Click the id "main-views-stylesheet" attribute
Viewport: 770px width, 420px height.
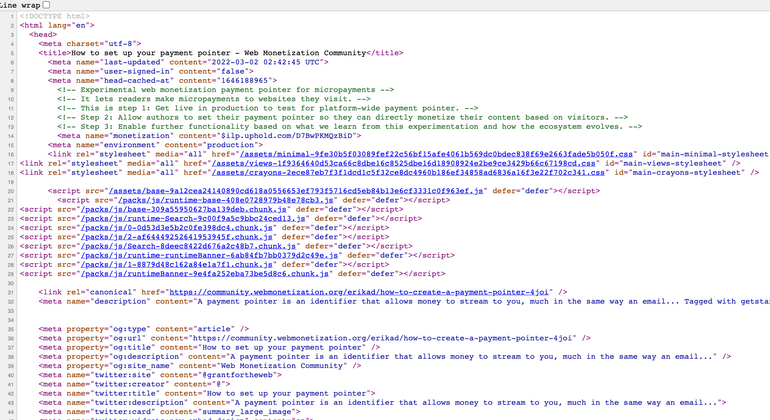pos(667,164)
